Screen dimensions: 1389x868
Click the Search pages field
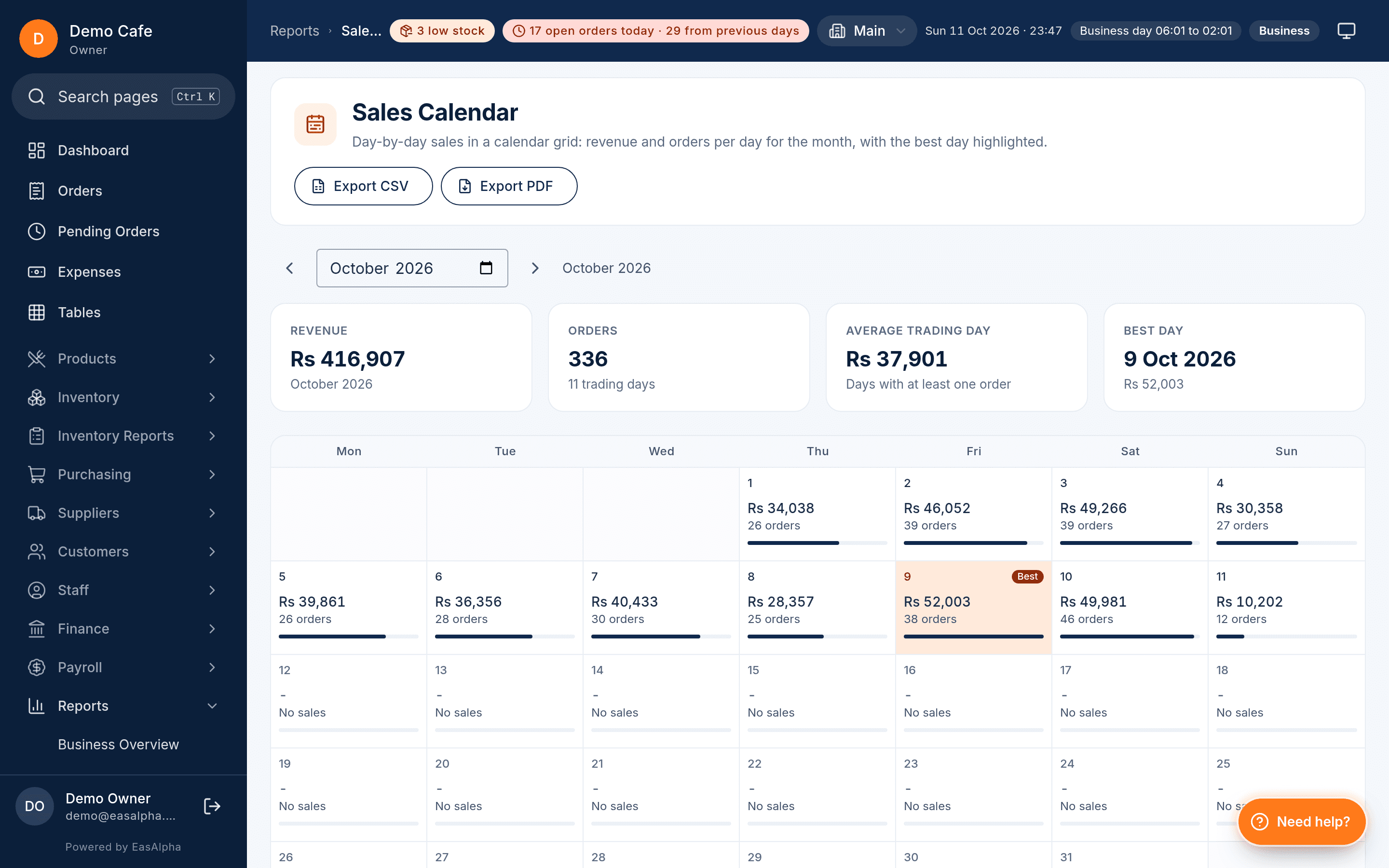pyautogui.click(x=123, y=96)
